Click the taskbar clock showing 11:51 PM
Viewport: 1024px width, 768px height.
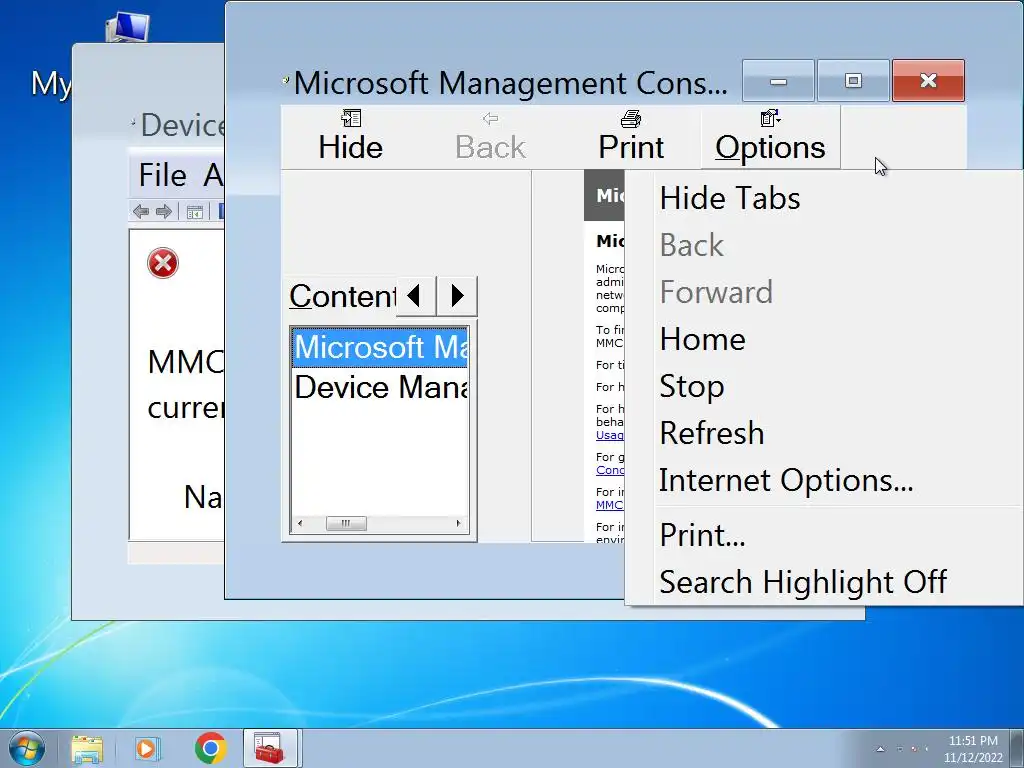pos(973,749)
